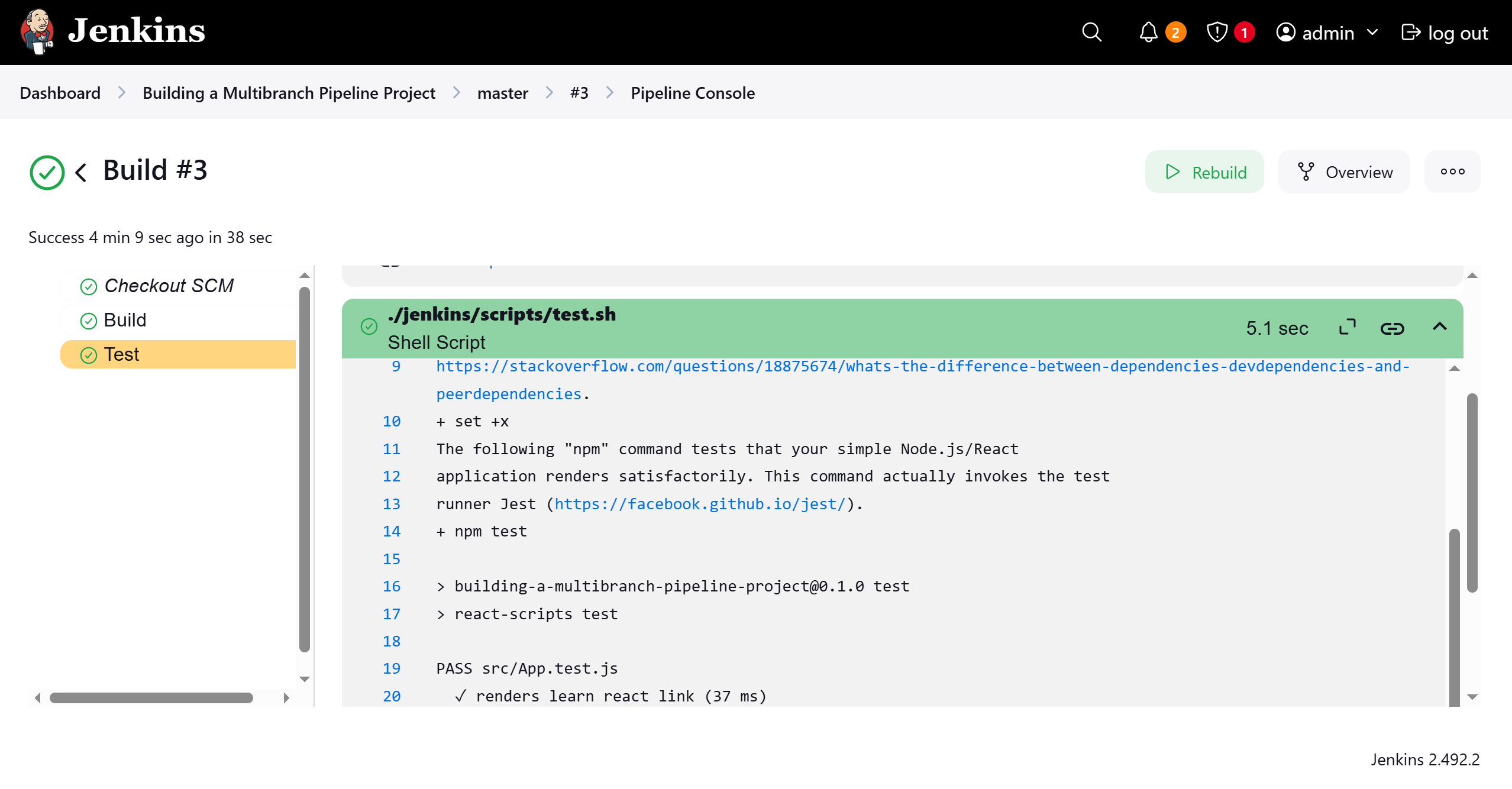Click the log inner scroll up arrow

pyautogui.click(x=1455, y=368)
